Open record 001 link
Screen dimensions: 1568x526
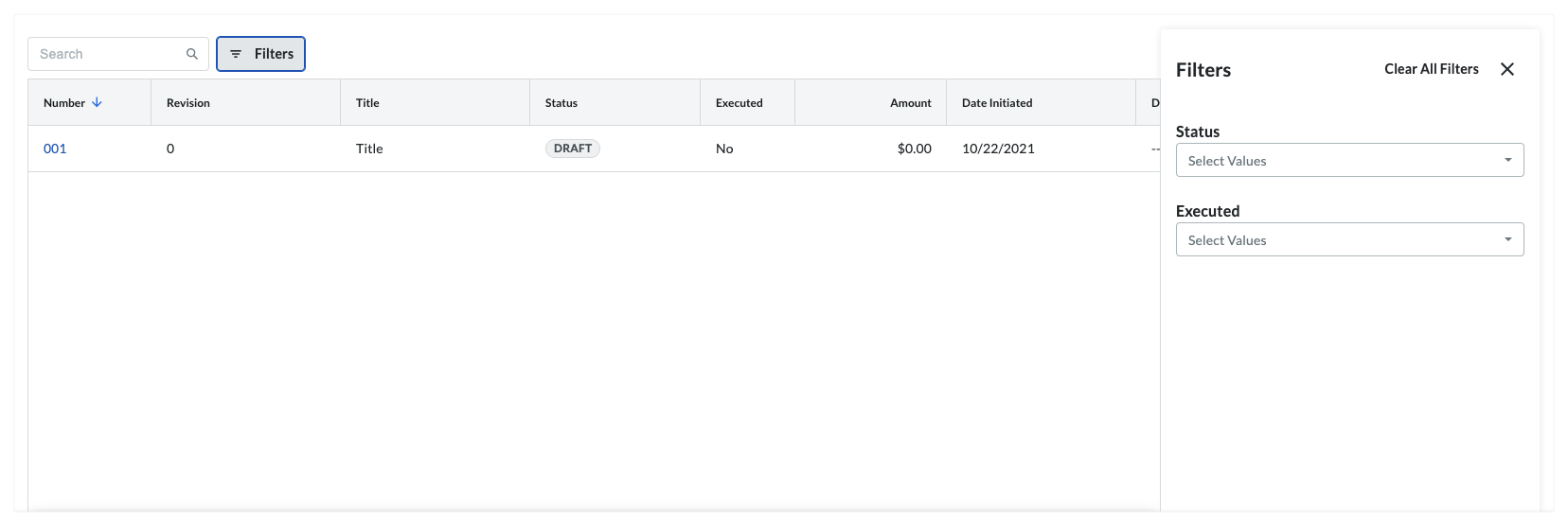[55, 149]
